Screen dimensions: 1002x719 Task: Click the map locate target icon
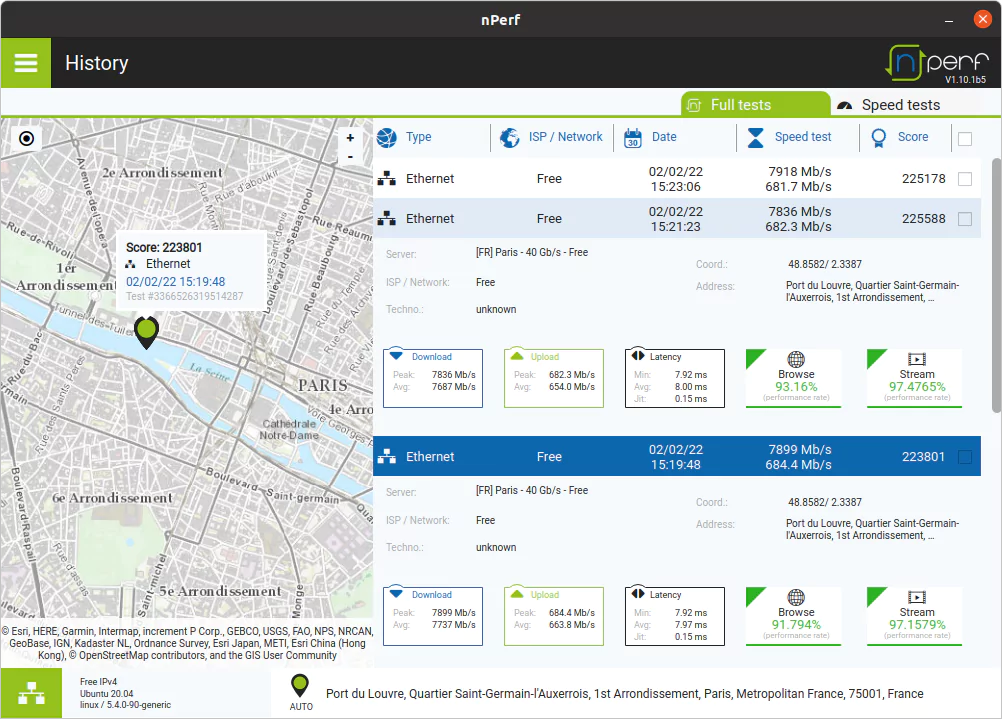27,139
